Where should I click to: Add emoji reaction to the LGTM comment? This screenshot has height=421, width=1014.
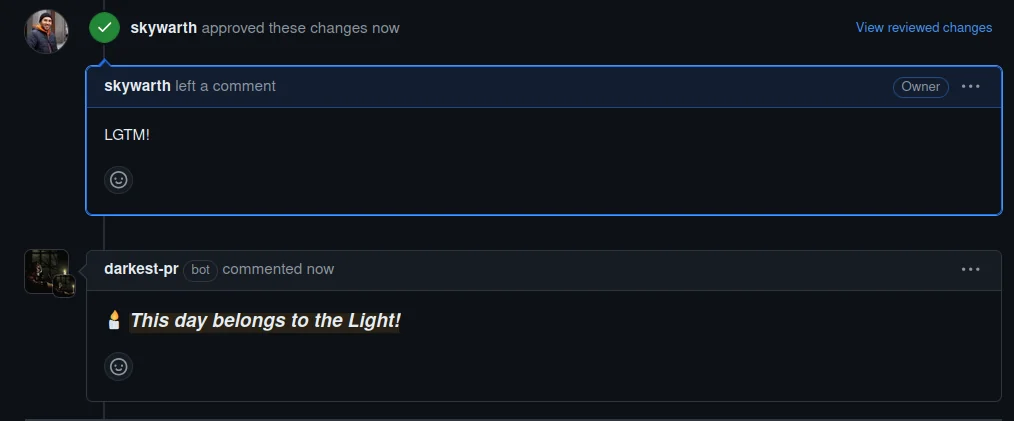coord(118,180)
